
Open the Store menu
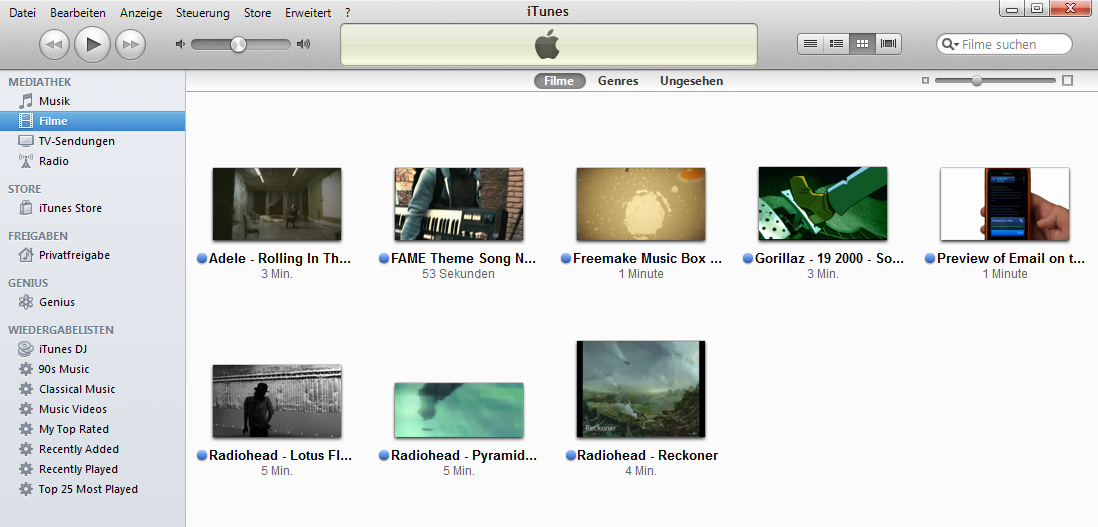click(257, 13)
